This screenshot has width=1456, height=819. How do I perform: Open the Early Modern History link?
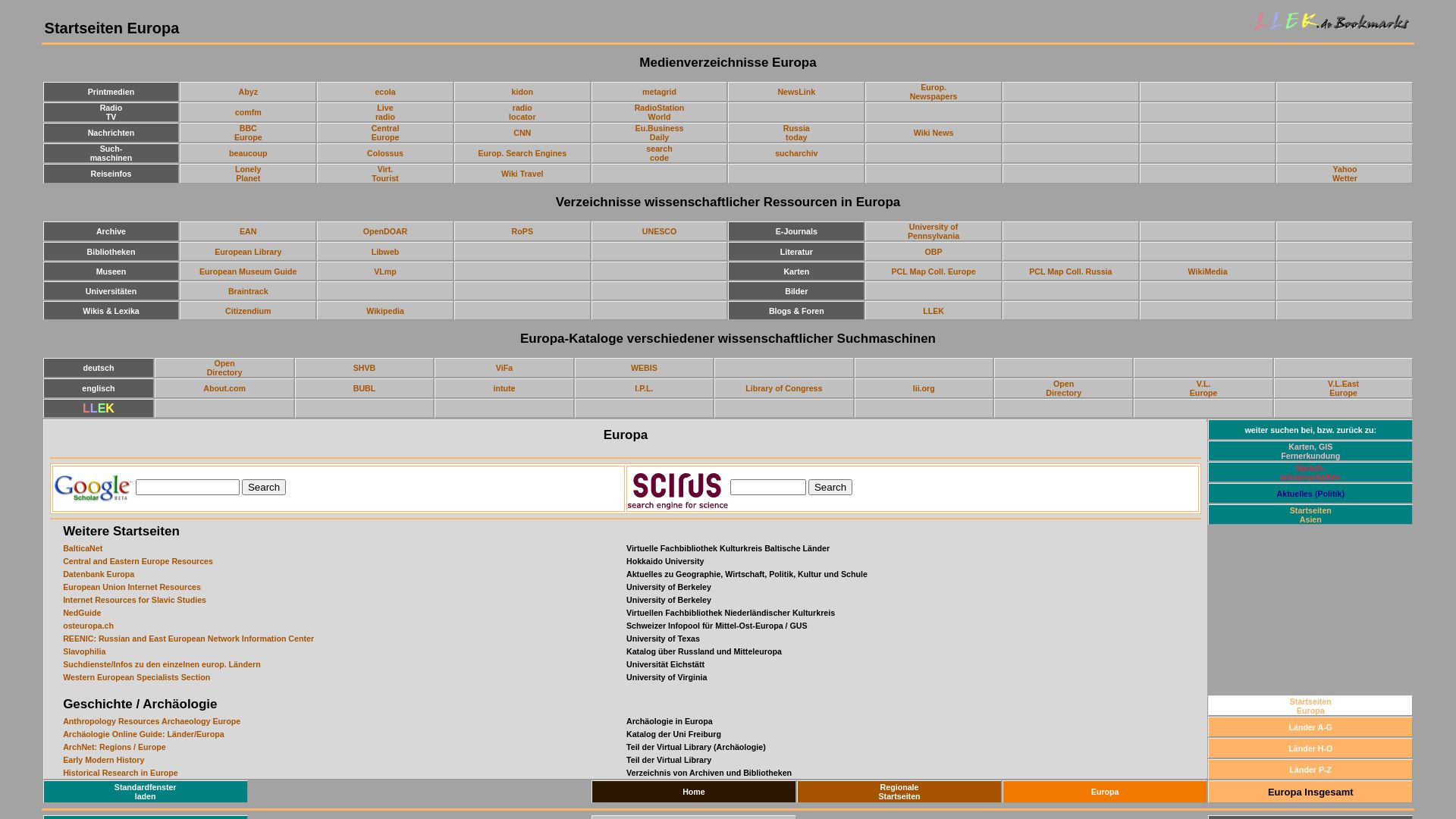tap(103, 760)
